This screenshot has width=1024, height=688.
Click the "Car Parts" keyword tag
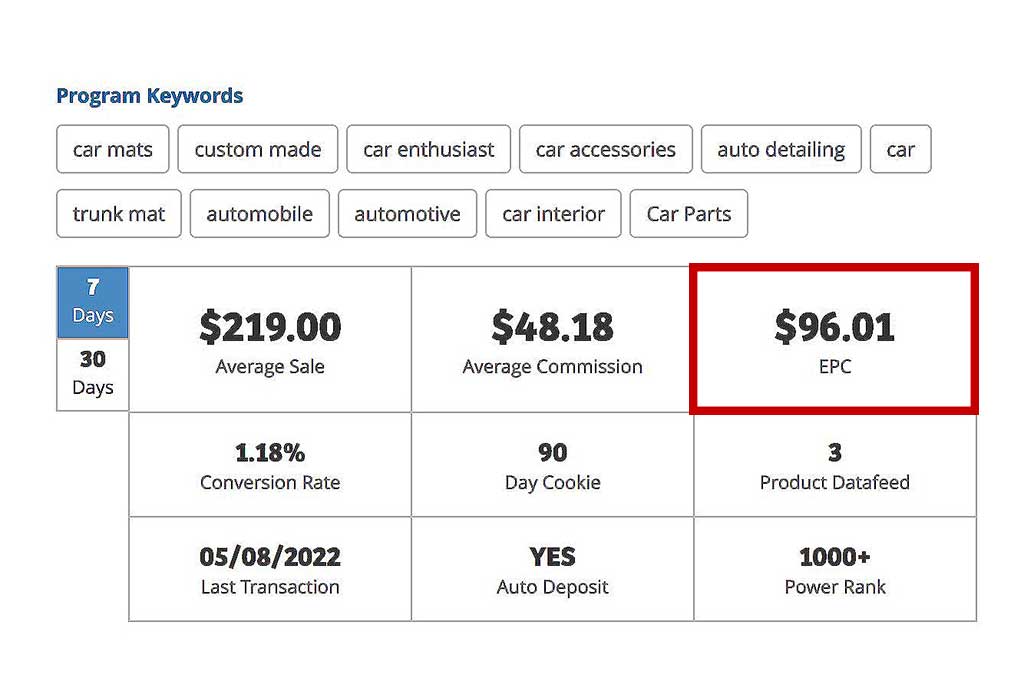click(688, 214)
